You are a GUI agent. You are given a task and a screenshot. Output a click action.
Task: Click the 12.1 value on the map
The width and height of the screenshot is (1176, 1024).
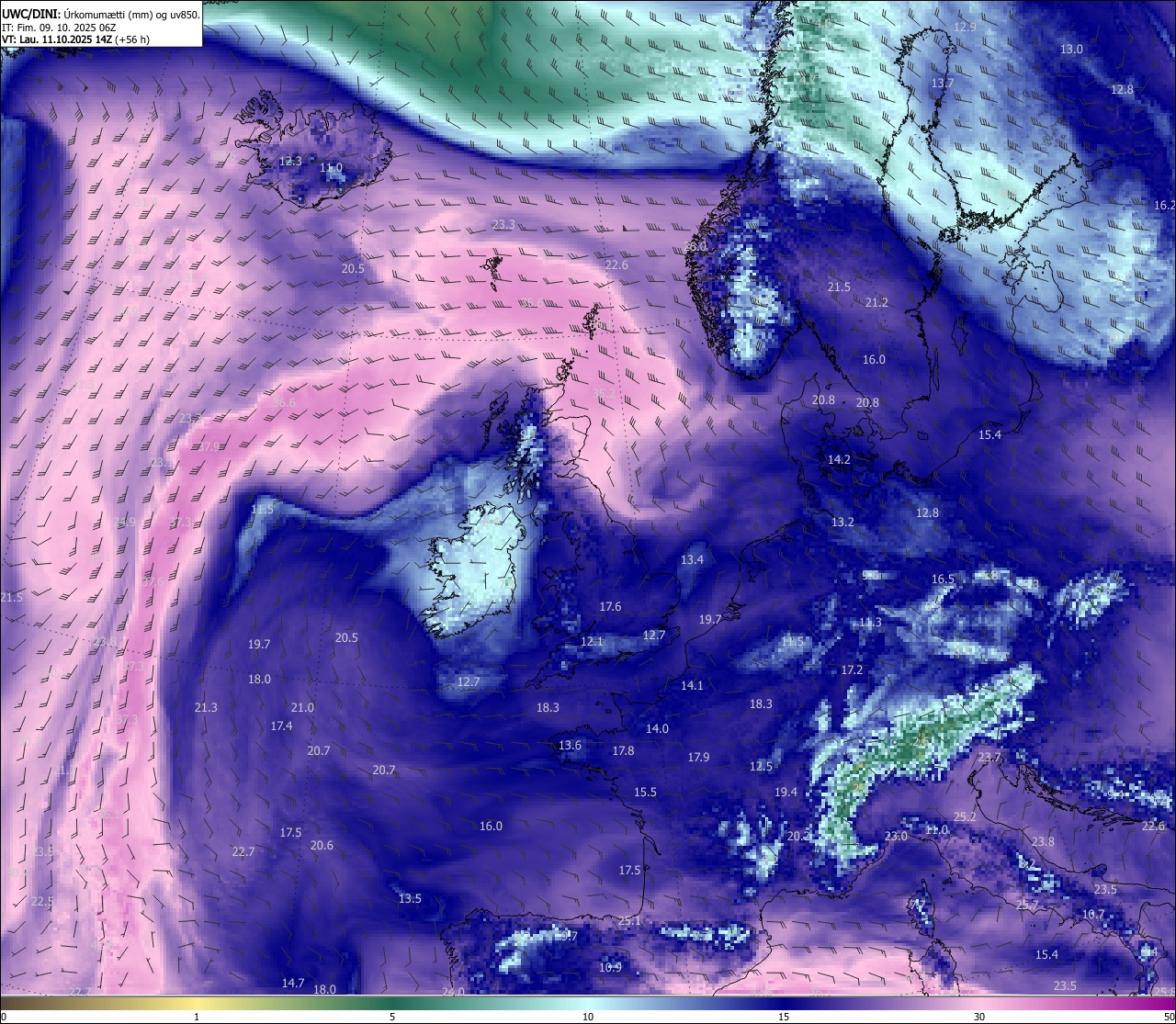point(592,641)
